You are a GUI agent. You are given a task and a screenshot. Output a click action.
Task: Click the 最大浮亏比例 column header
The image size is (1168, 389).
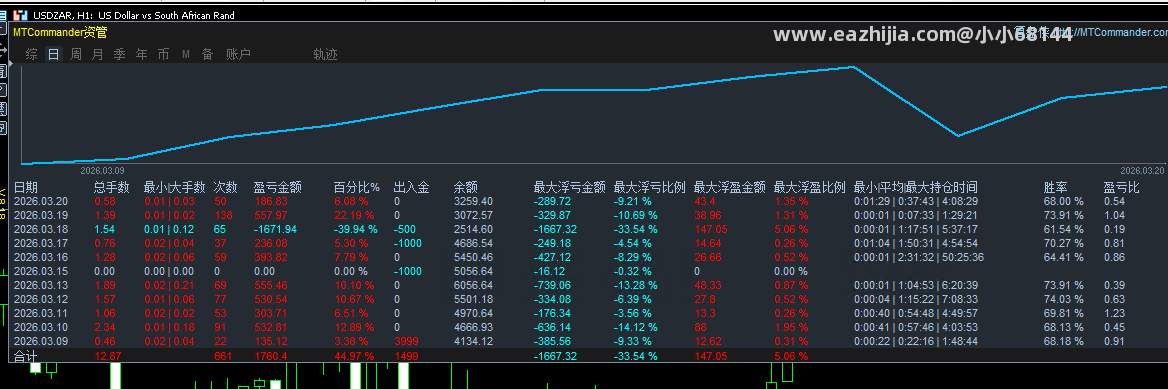coord(649,187)
